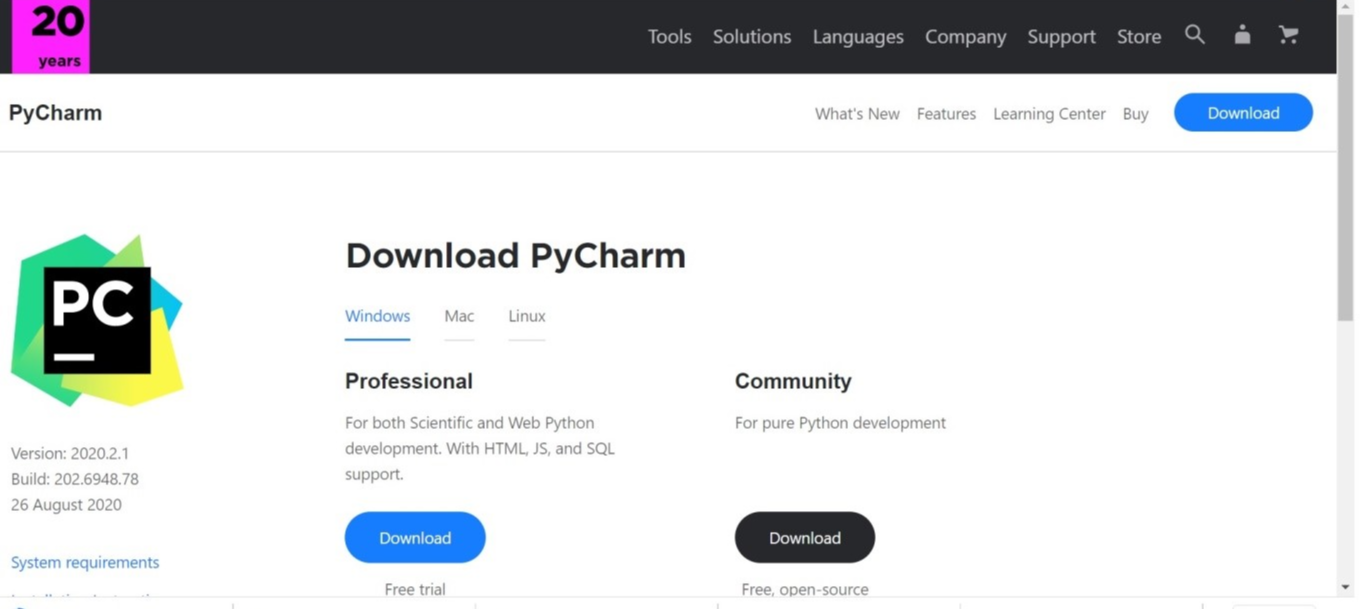Click the JetBrains 20 years logo
Viewport: 1367px width, 609px height.
tap(51, 36)
